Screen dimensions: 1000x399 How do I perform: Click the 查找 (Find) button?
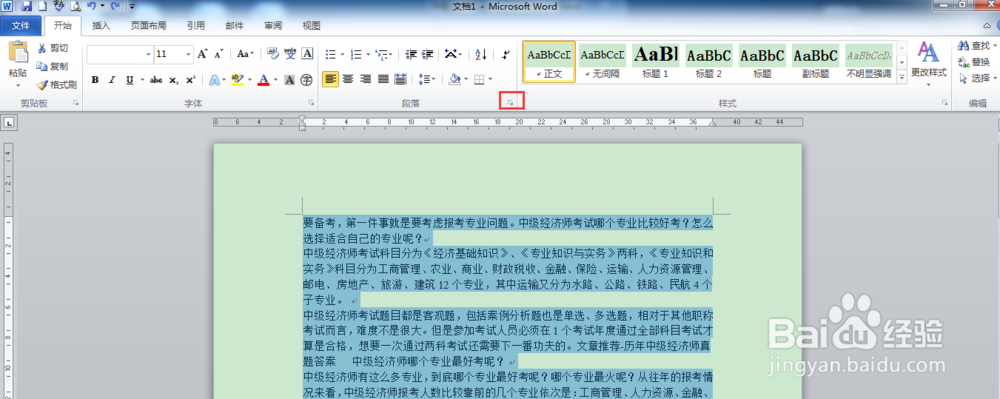974,46
